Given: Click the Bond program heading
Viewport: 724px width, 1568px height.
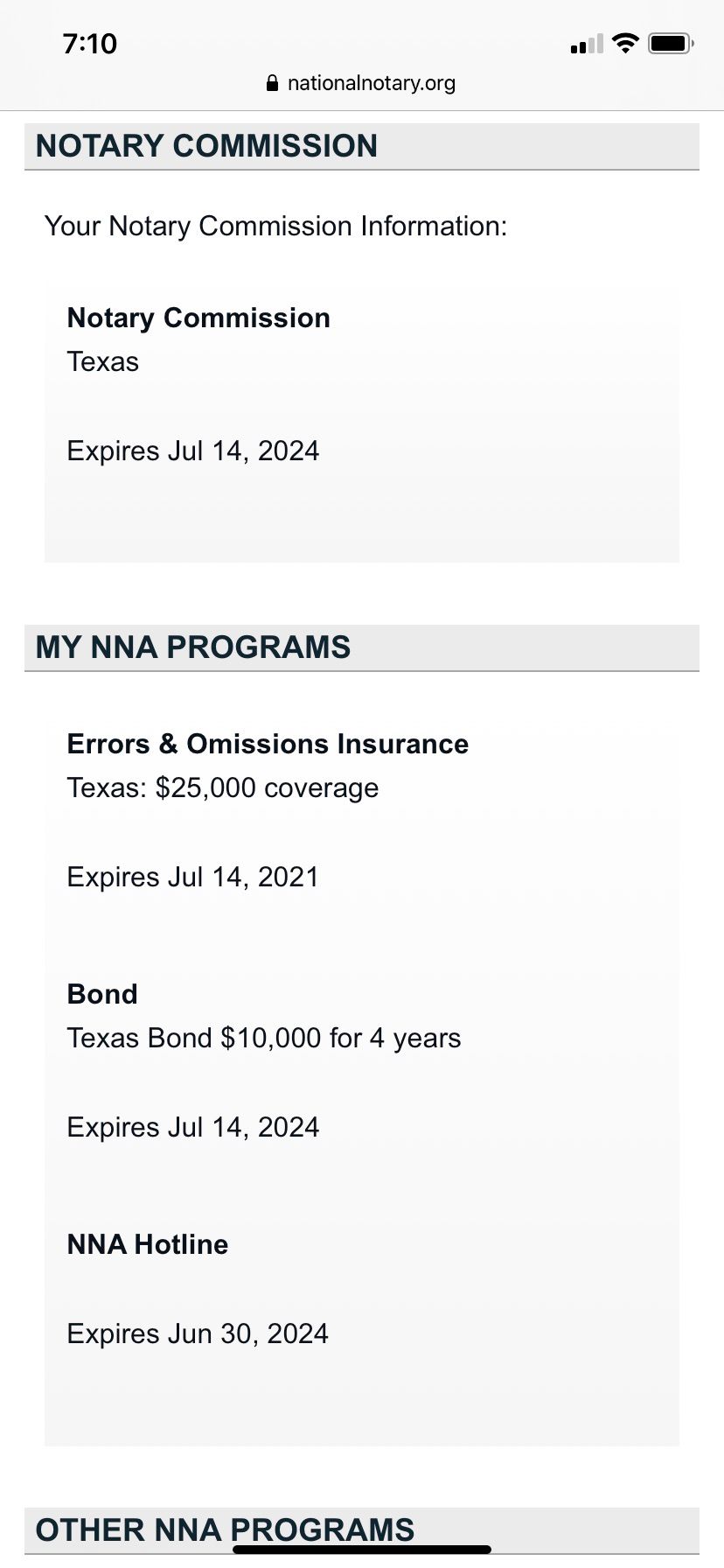Looking at the screenshot, I should point(102,994).
